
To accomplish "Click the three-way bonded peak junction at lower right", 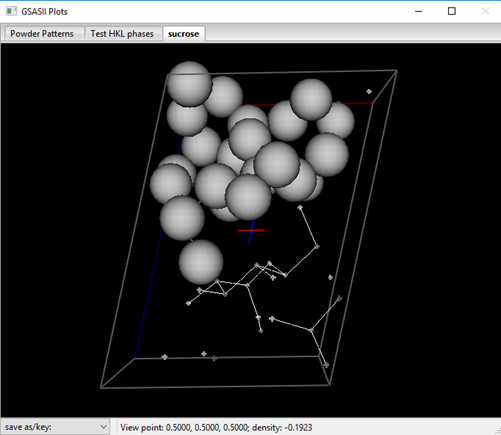I will tap(311, 330).
